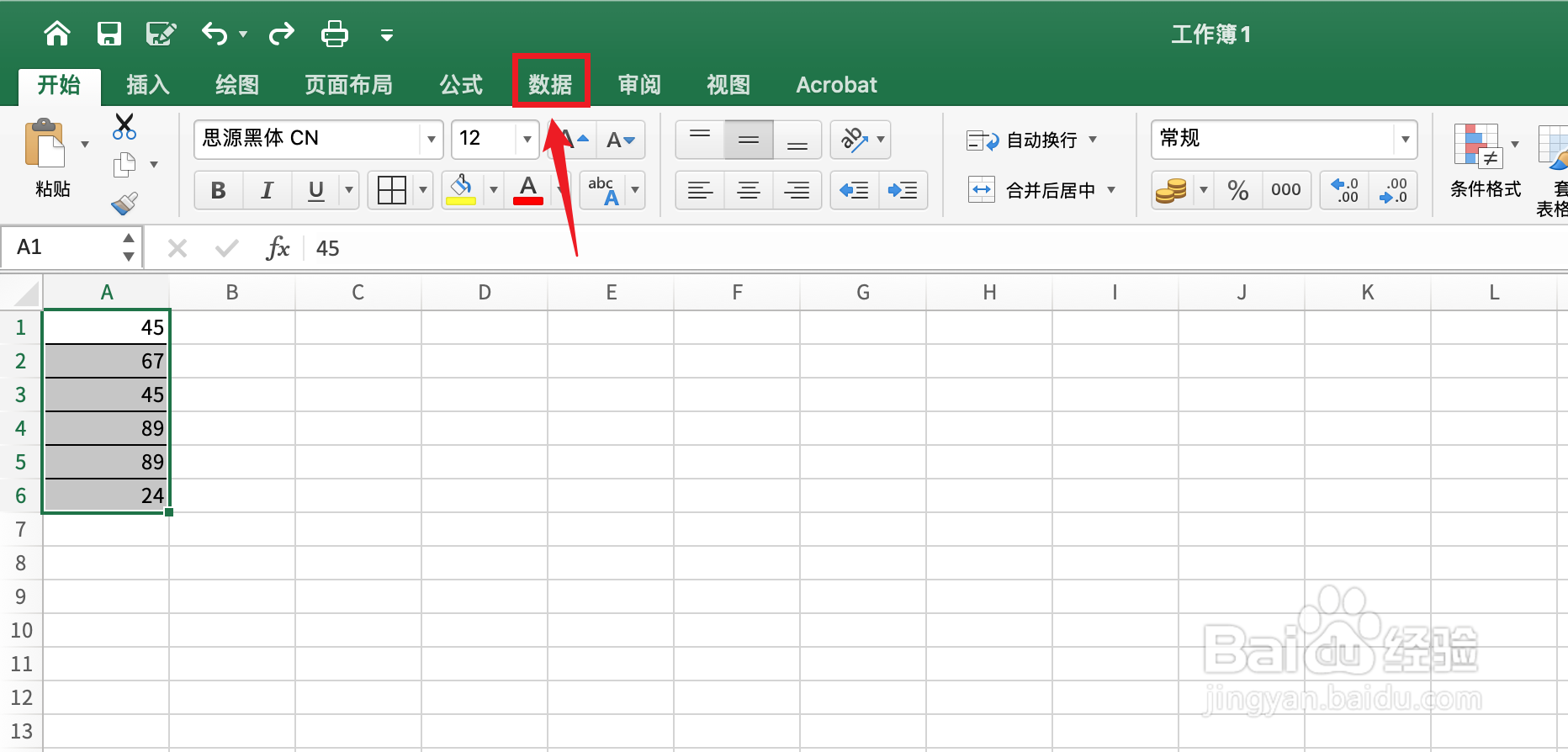Apply percent style
1568x752 pixels.
[x=1238, y=190]
